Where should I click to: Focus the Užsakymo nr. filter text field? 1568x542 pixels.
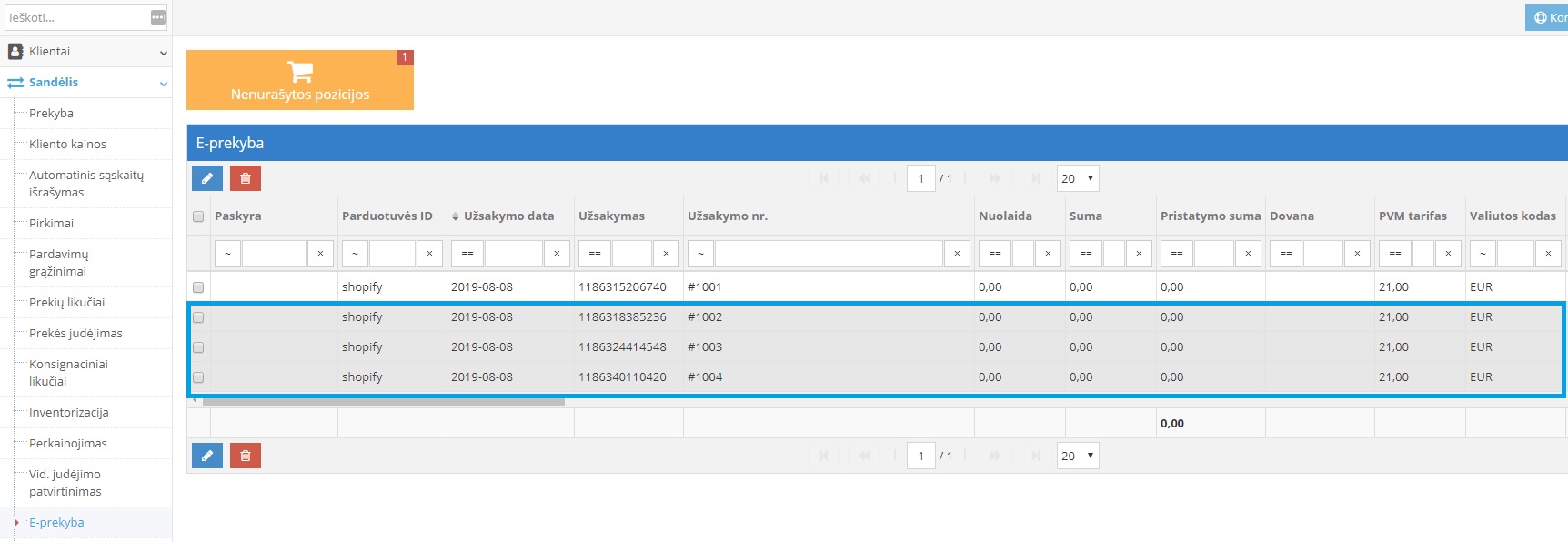(x=829, y=254)
